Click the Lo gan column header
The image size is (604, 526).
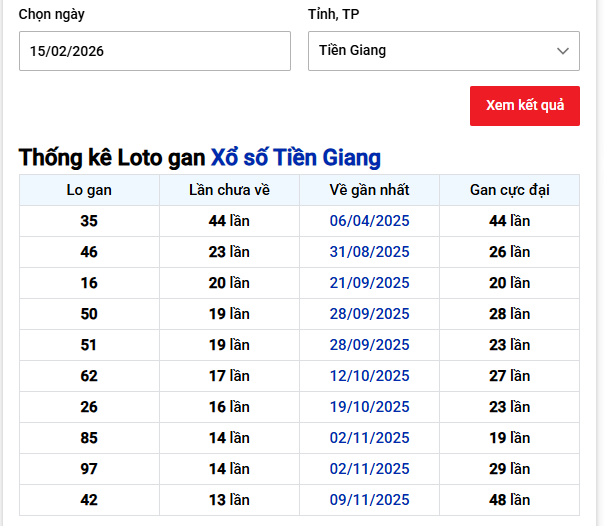(x=89, y=190)
